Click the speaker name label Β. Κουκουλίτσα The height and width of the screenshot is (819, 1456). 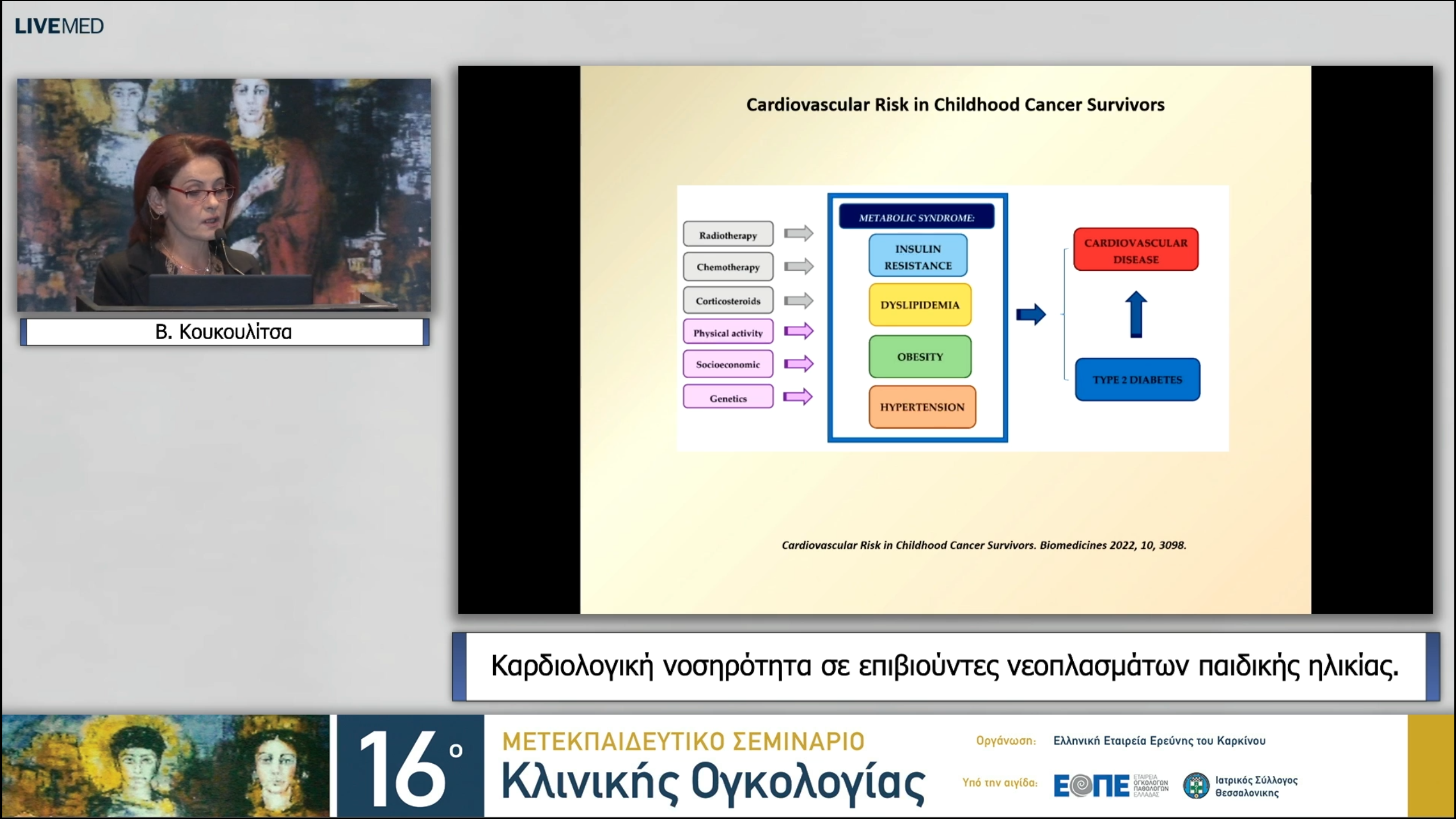click(x=224, y=332)
